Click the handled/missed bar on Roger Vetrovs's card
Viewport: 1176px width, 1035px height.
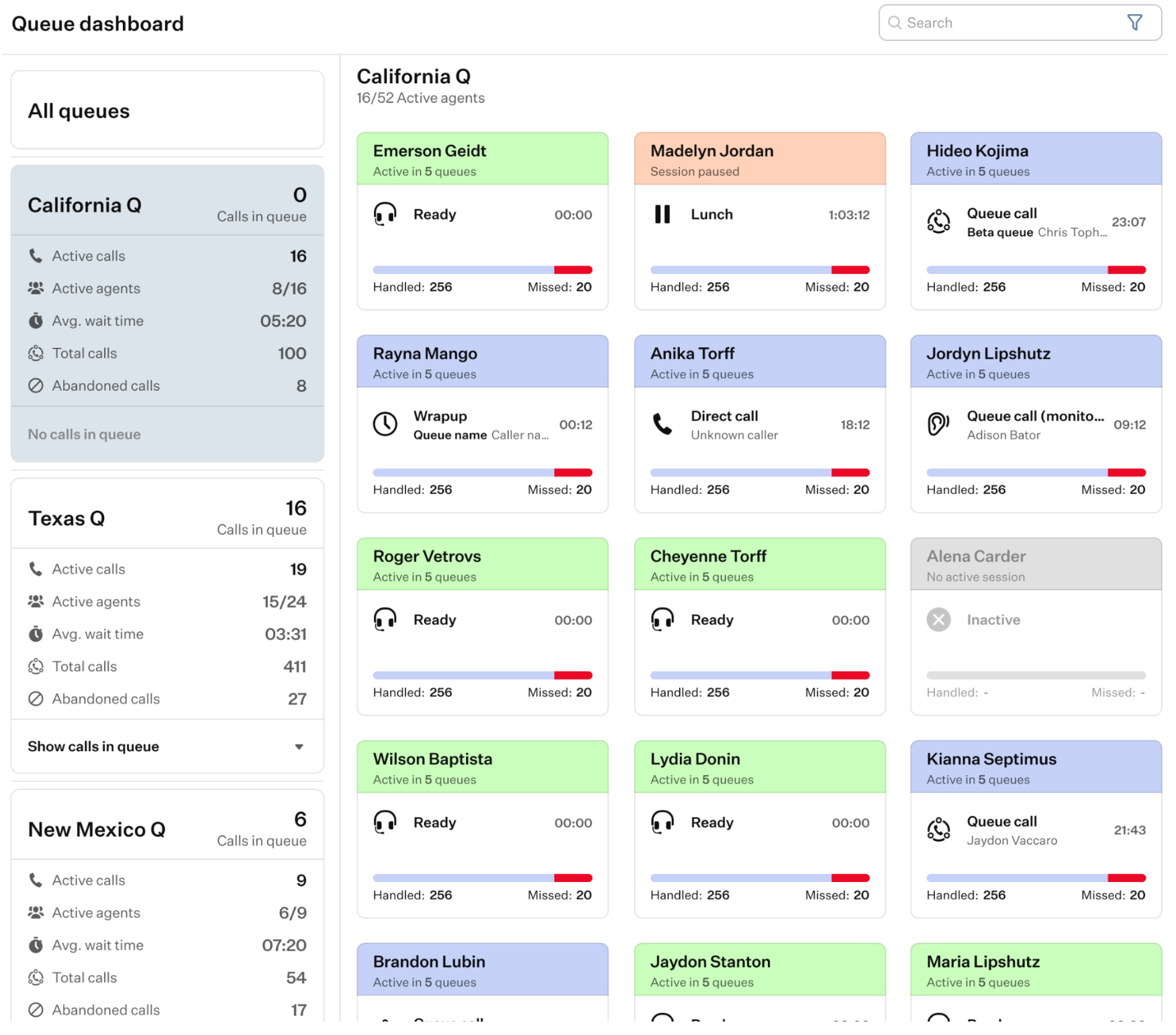482,675
